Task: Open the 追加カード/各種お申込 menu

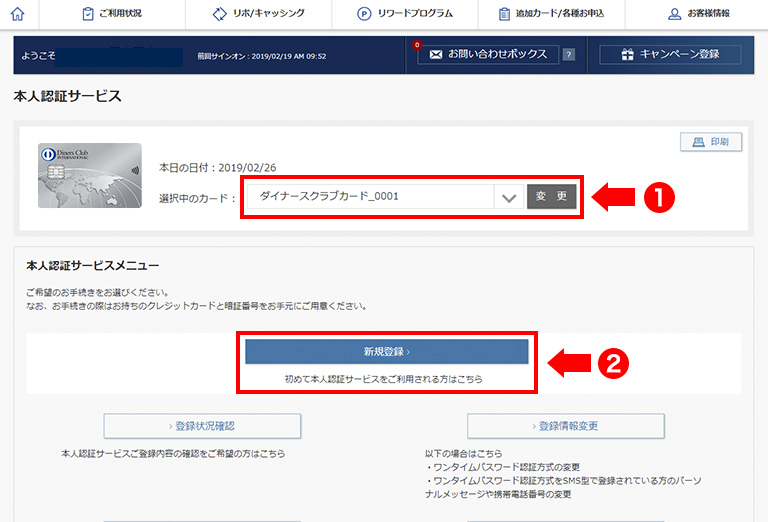Action: pyautogui.click(x=554, y=14)
